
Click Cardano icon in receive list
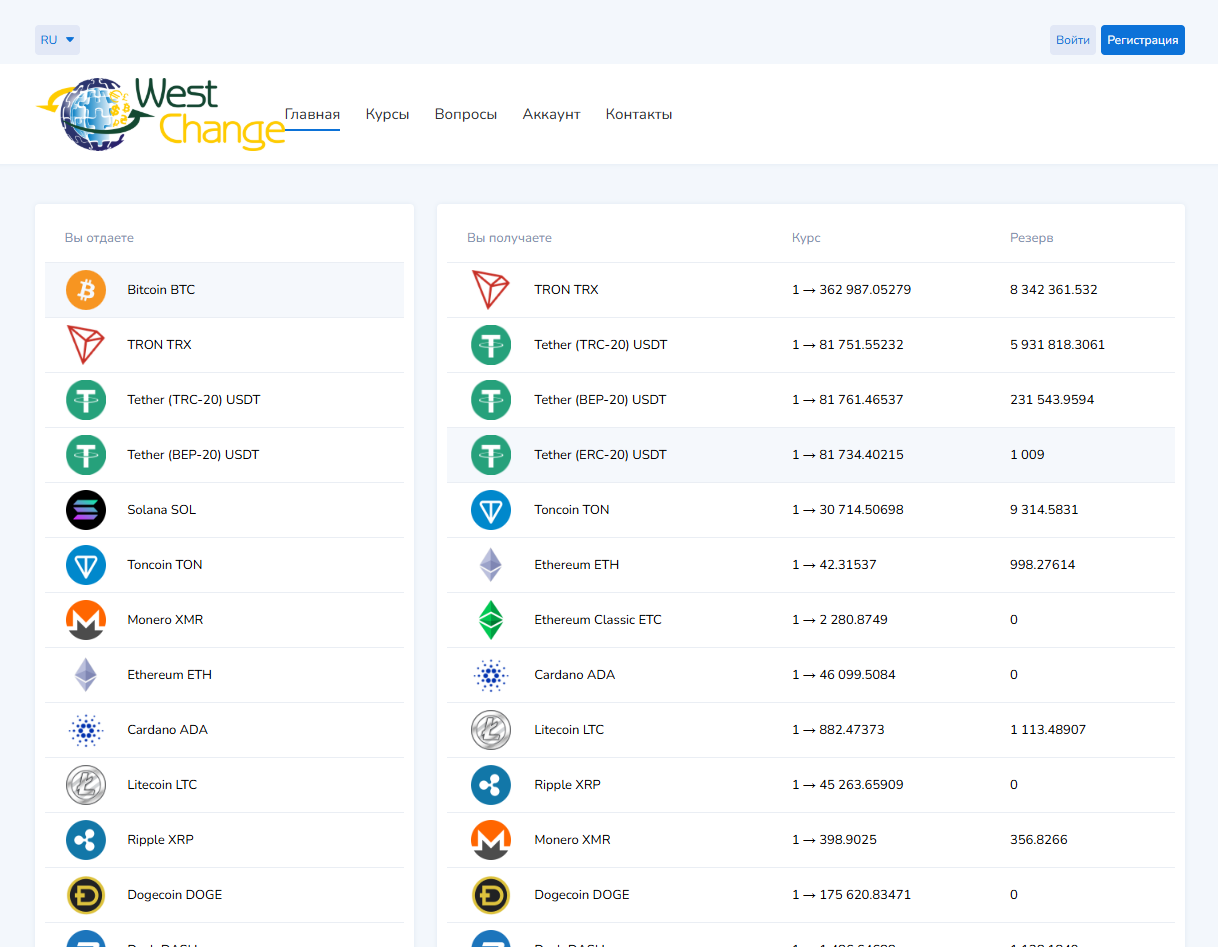(x=491, y=675)
